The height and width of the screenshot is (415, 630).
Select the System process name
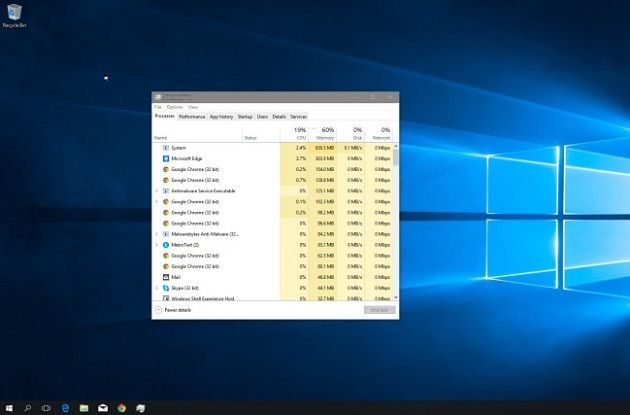coord(178,148)
